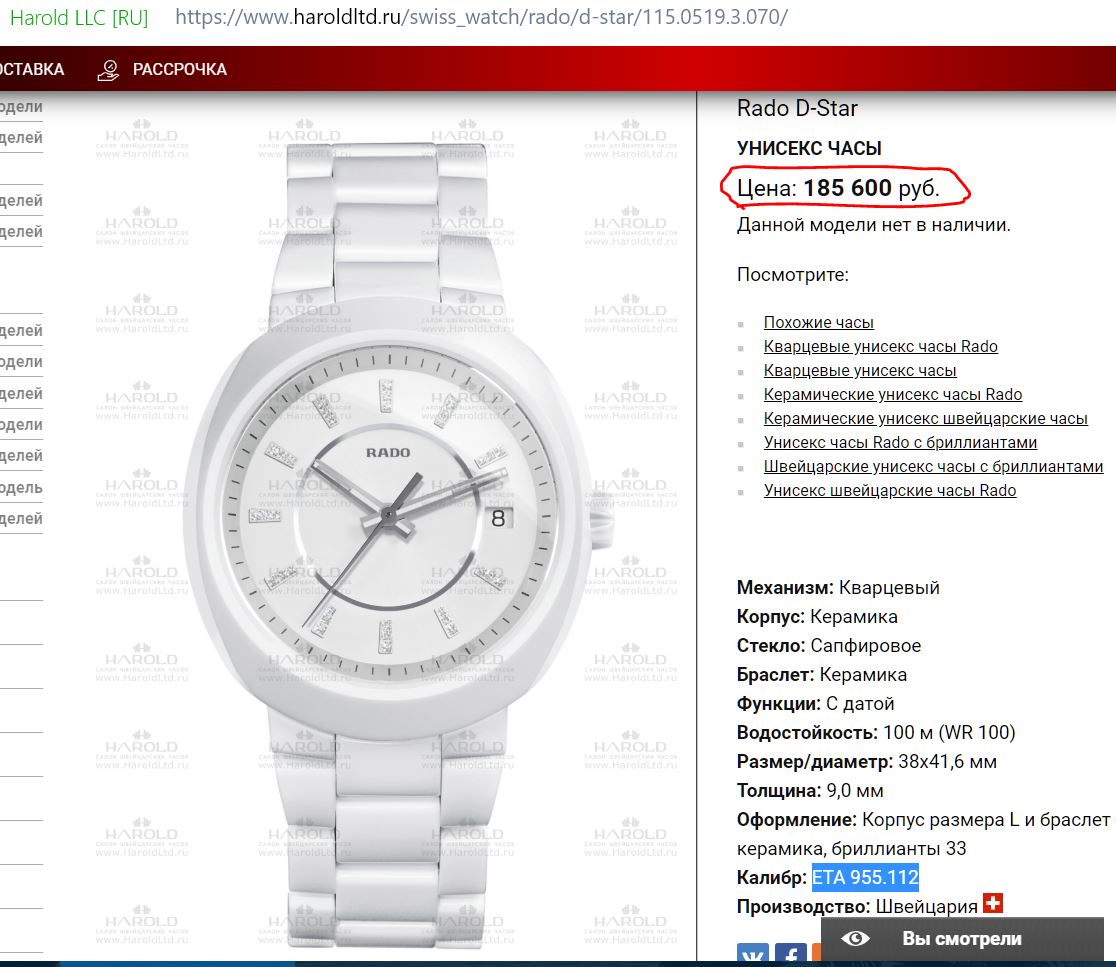Go to Кварцевые унисекс часы link
The height and width of the screenshot is (967, 1116).
860,370
